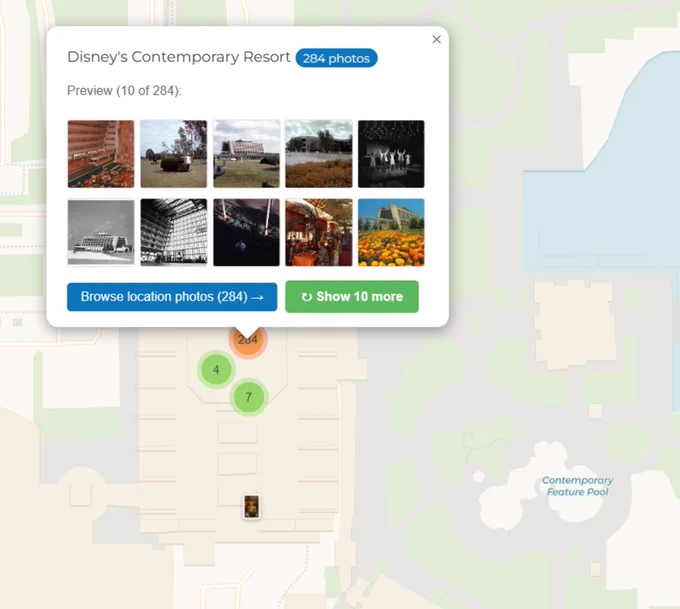Click the 284 photos badge
Screen dimensions: 680x609
(337, 58)
